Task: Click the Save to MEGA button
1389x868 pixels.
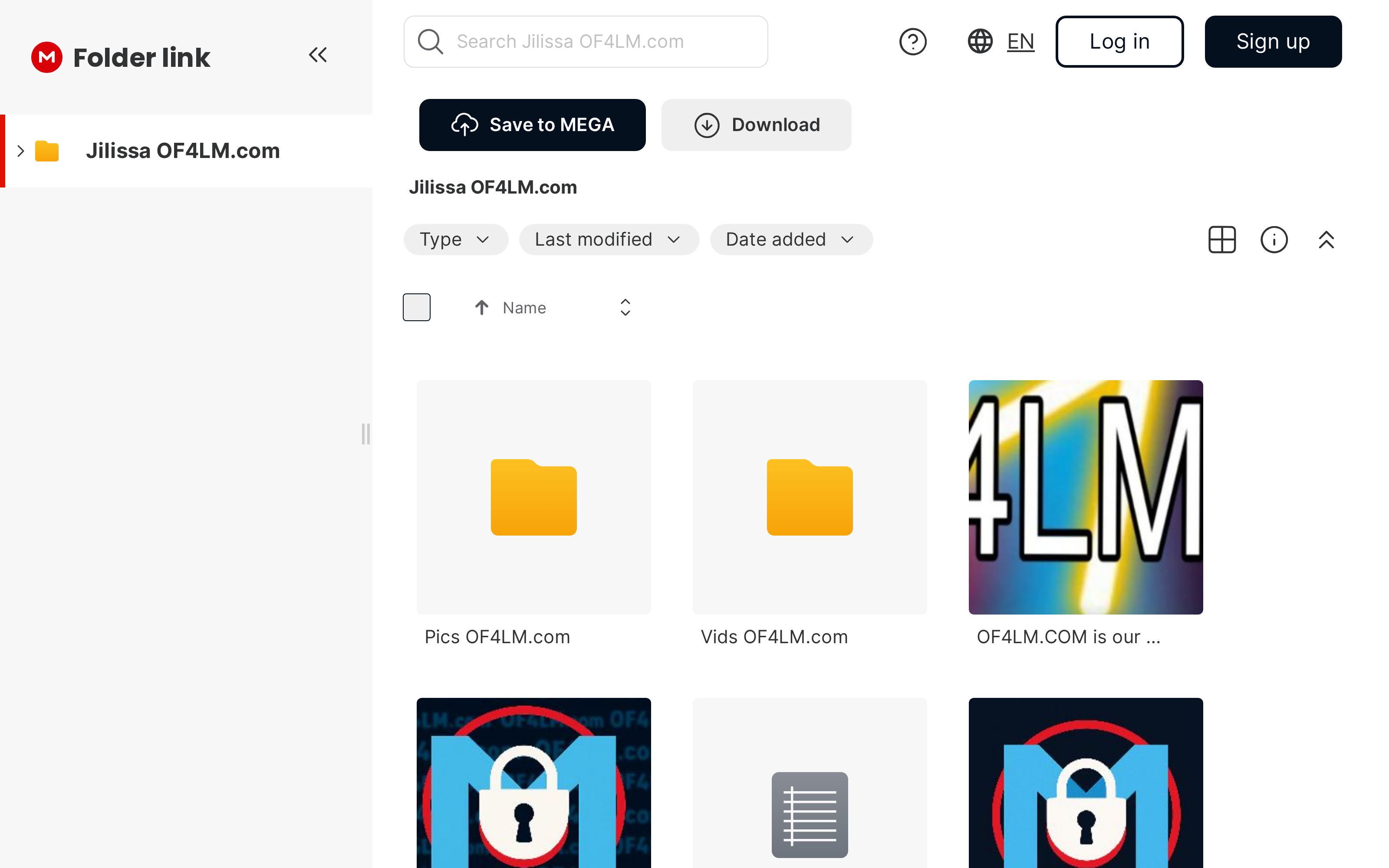Action: [532, 125]
